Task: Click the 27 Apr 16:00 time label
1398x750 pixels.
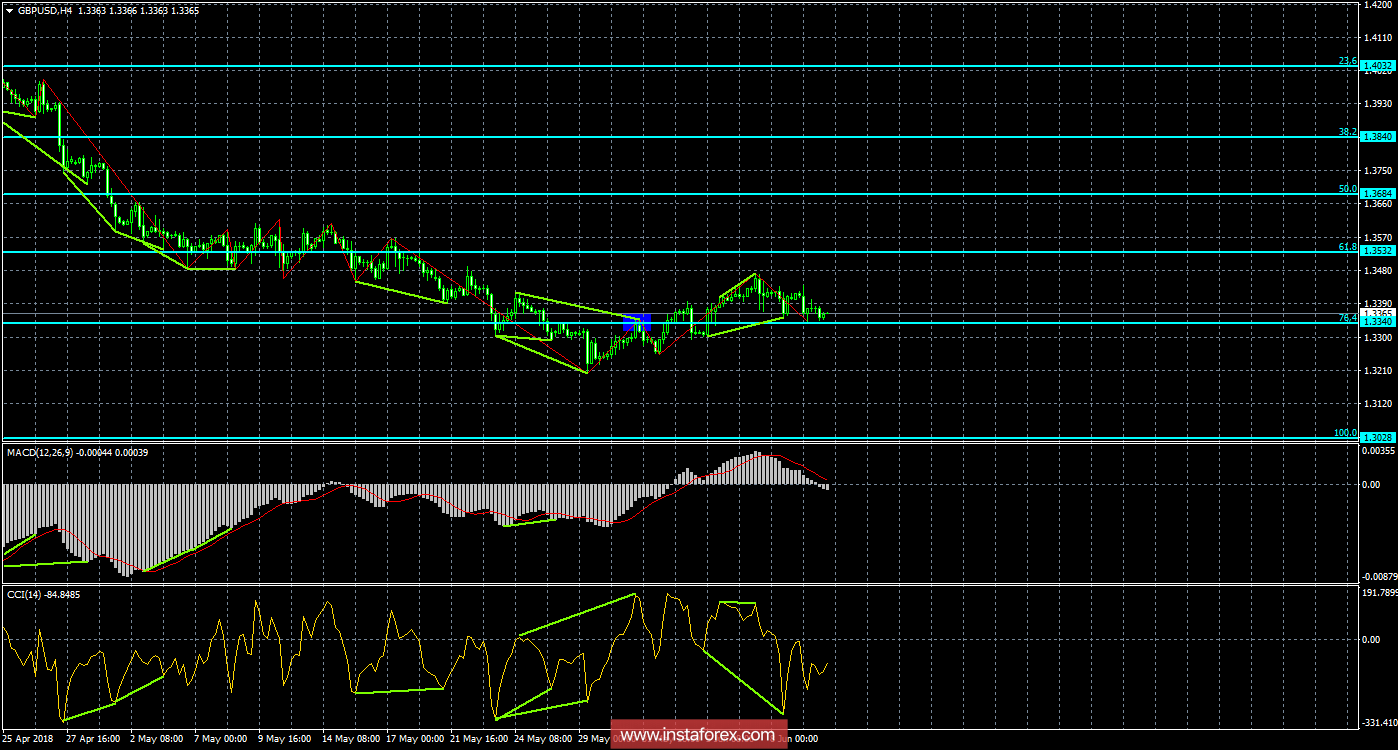Action: coord(93,739)
